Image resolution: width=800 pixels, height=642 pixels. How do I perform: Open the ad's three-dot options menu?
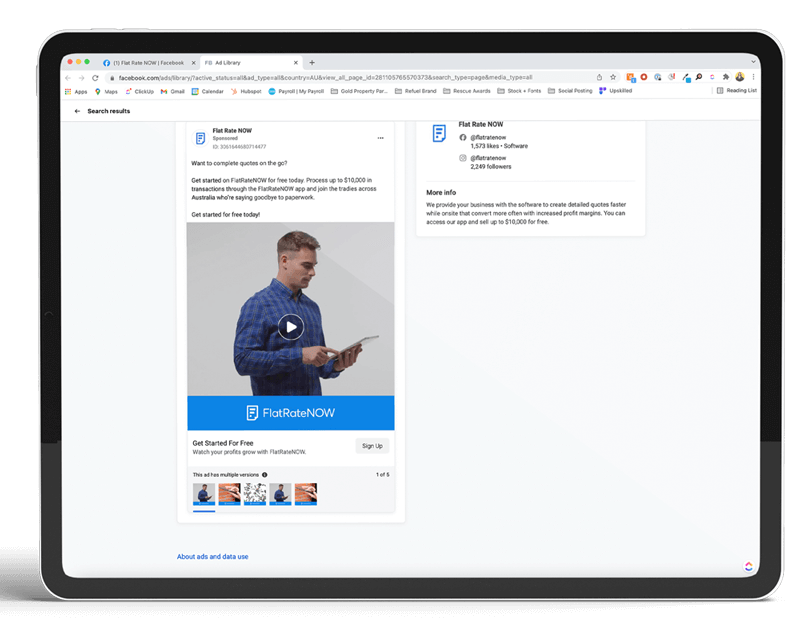tap(381, 138)
